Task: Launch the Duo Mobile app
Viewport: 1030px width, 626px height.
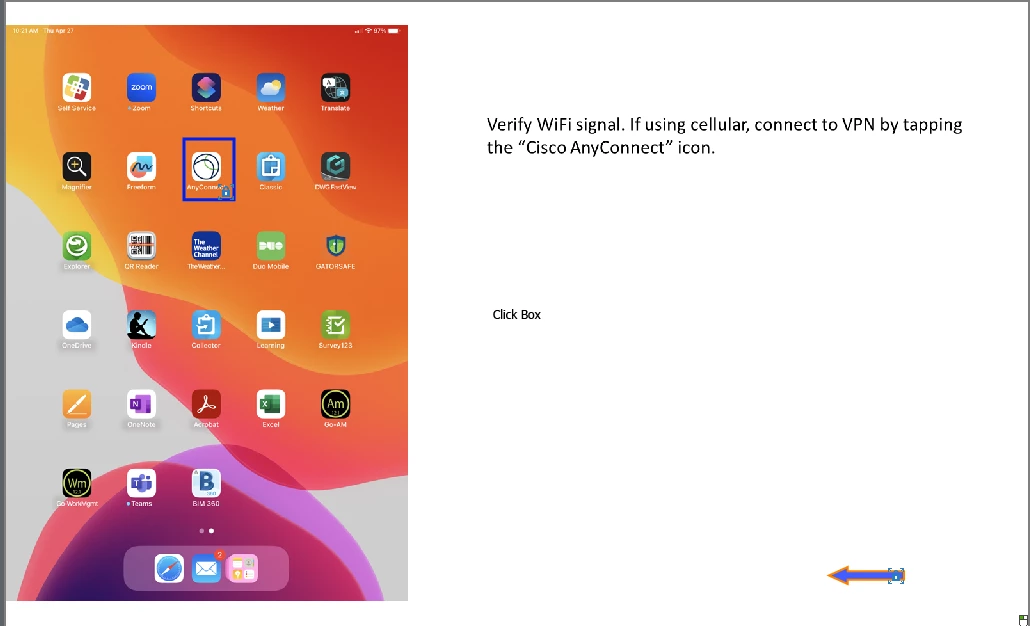Action: pyautogui.click(x=271, y=246)
